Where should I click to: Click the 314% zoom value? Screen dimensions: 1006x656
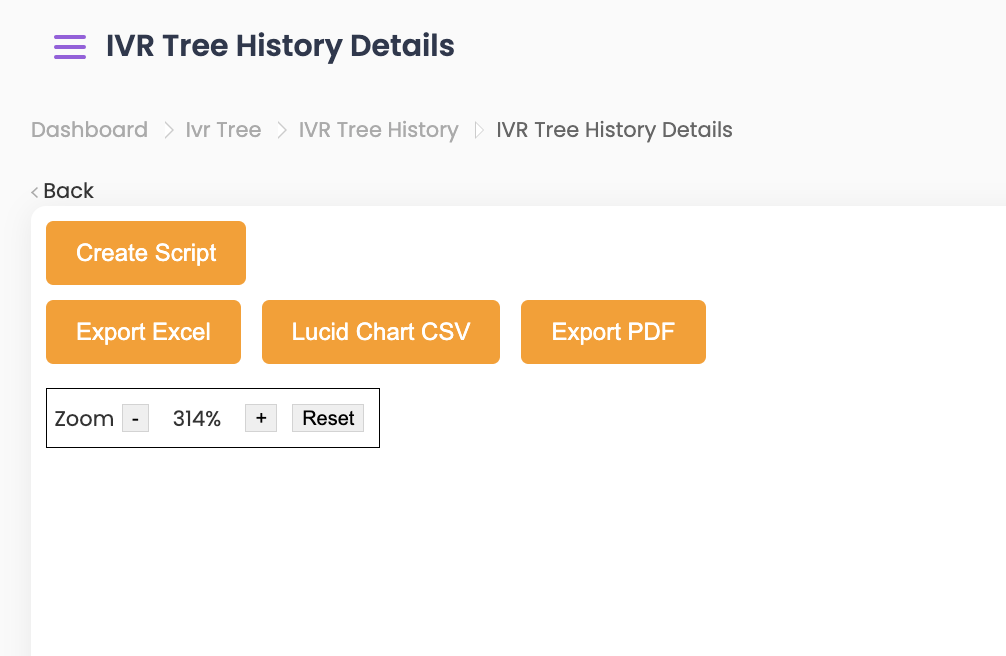click(197, 419)
